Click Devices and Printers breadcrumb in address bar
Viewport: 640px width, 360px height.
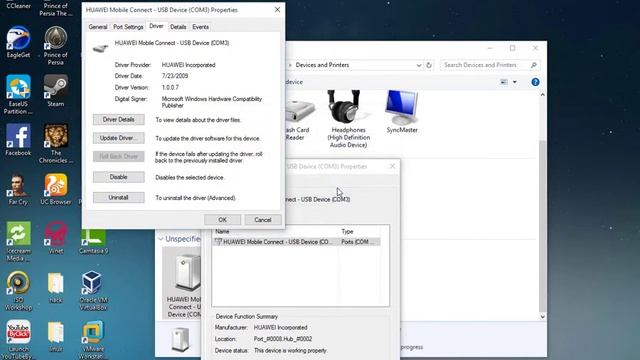click(x=322, y=65)
